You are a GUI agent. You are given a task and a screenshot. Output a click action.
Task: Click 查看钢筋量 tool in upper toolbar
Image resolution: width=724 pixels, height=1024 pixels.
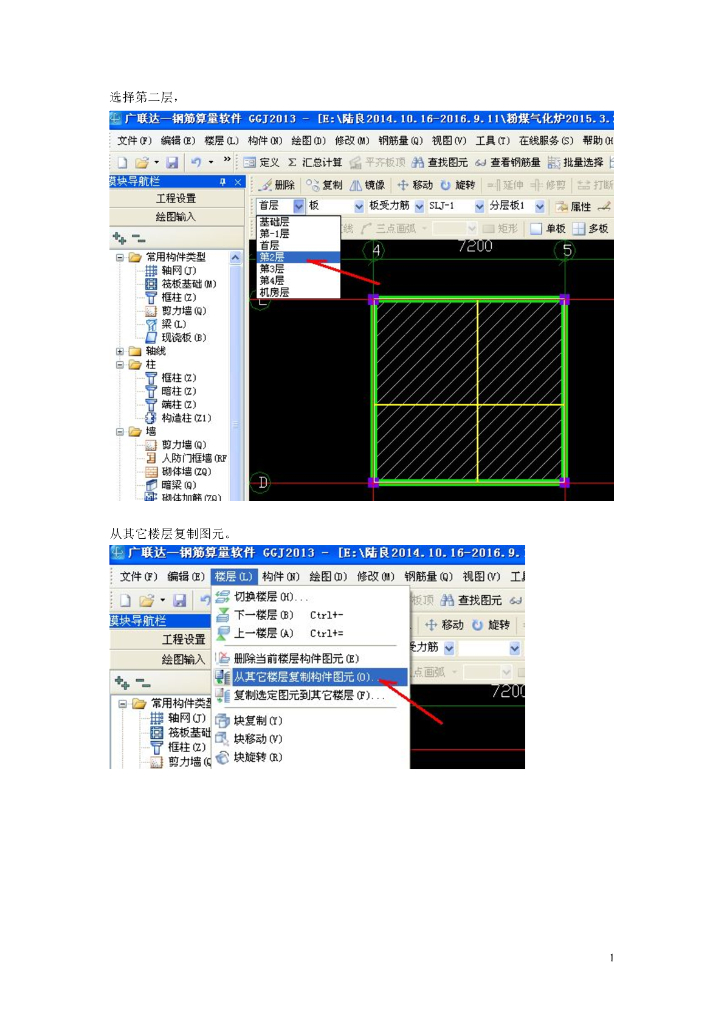coord(507,162)
